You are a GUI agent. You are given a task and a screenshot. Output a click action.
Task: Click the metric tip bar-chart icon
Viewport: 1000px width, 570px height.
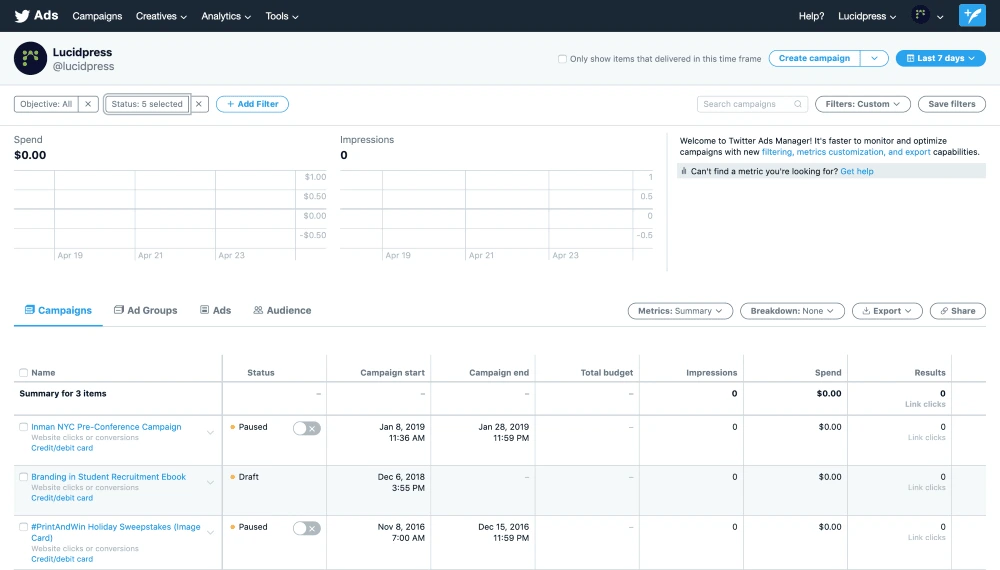[684, 171]
